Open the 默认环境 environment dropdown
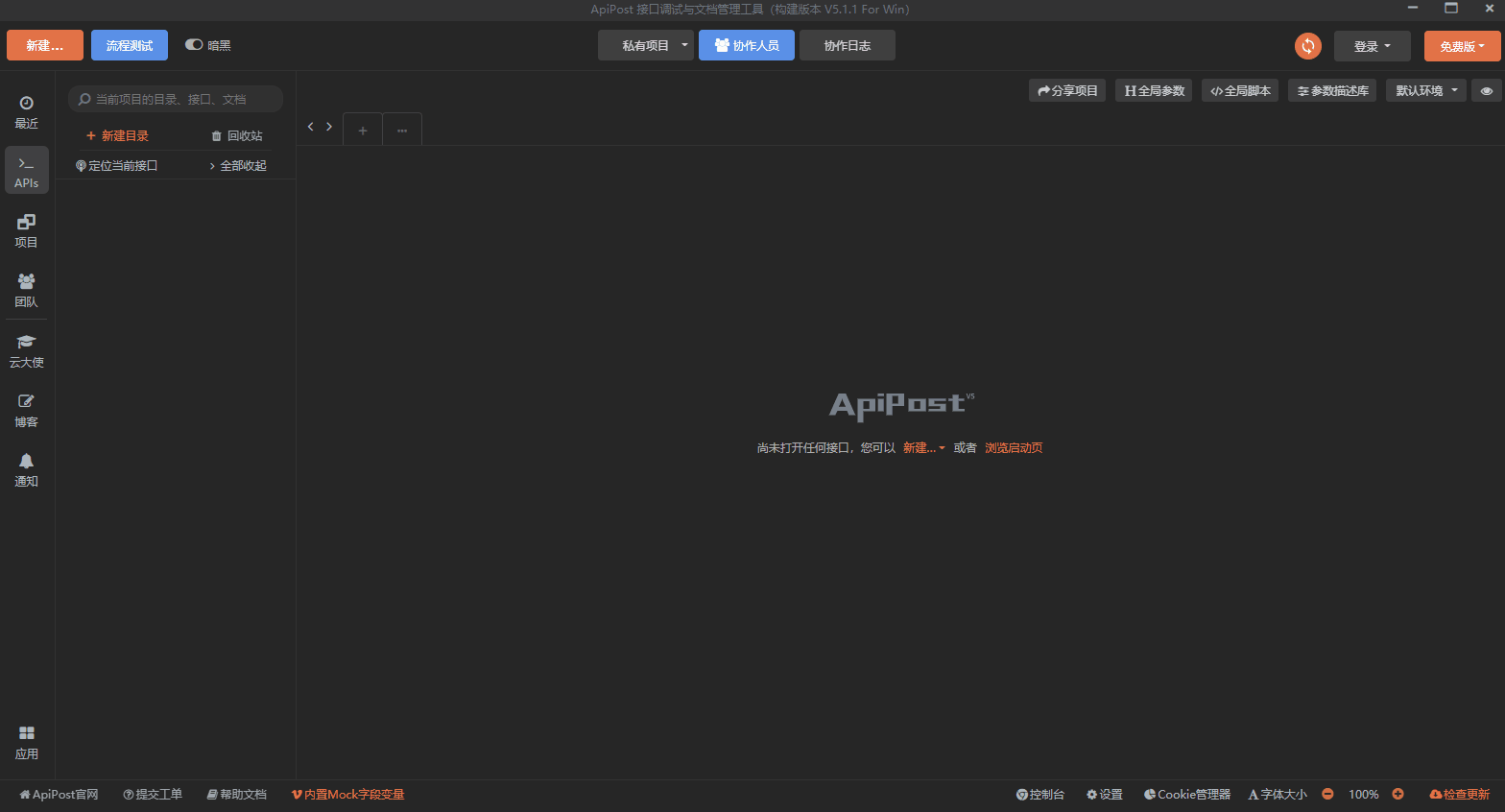The height and width of the screenshot is (812, 1505). click(x=1426, y=91)
